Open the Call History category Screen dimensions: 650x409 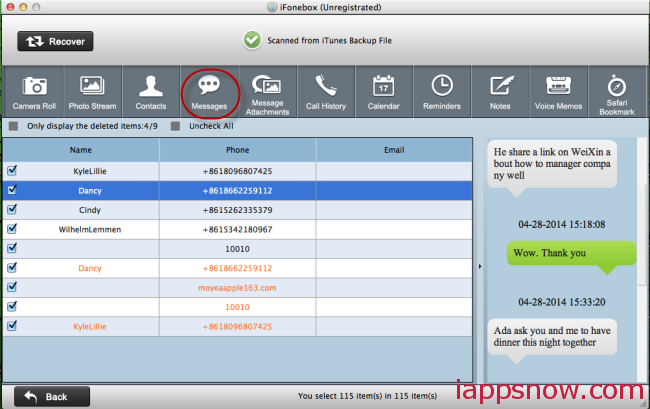[326, 92]
